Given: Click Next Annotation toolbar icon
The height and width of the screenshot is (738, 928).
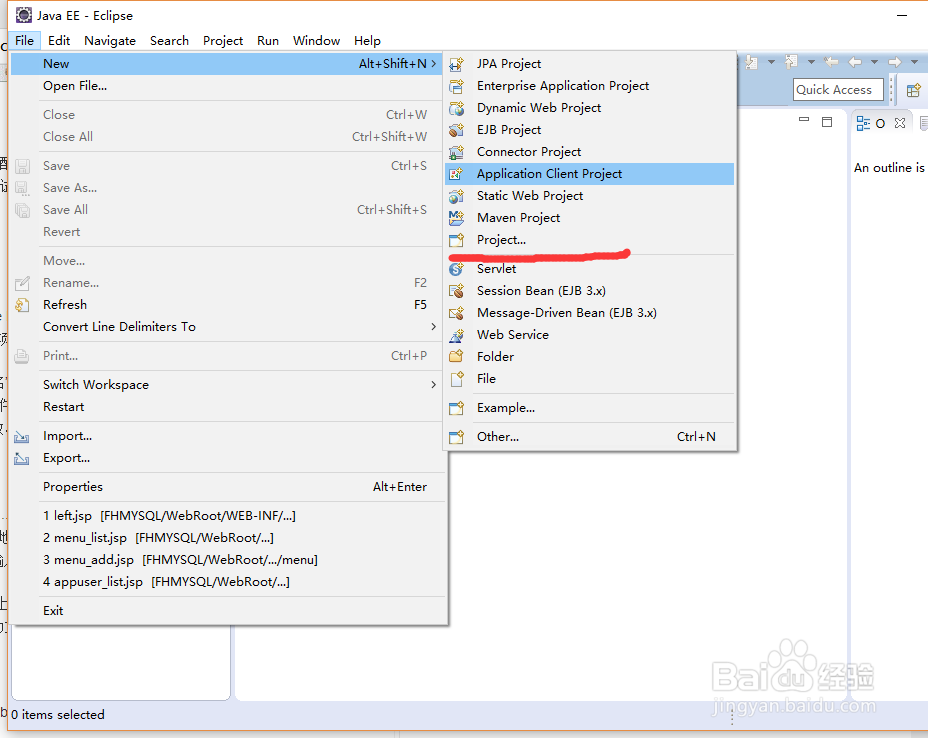Looking at the screenshot, I should coord(752,62).
